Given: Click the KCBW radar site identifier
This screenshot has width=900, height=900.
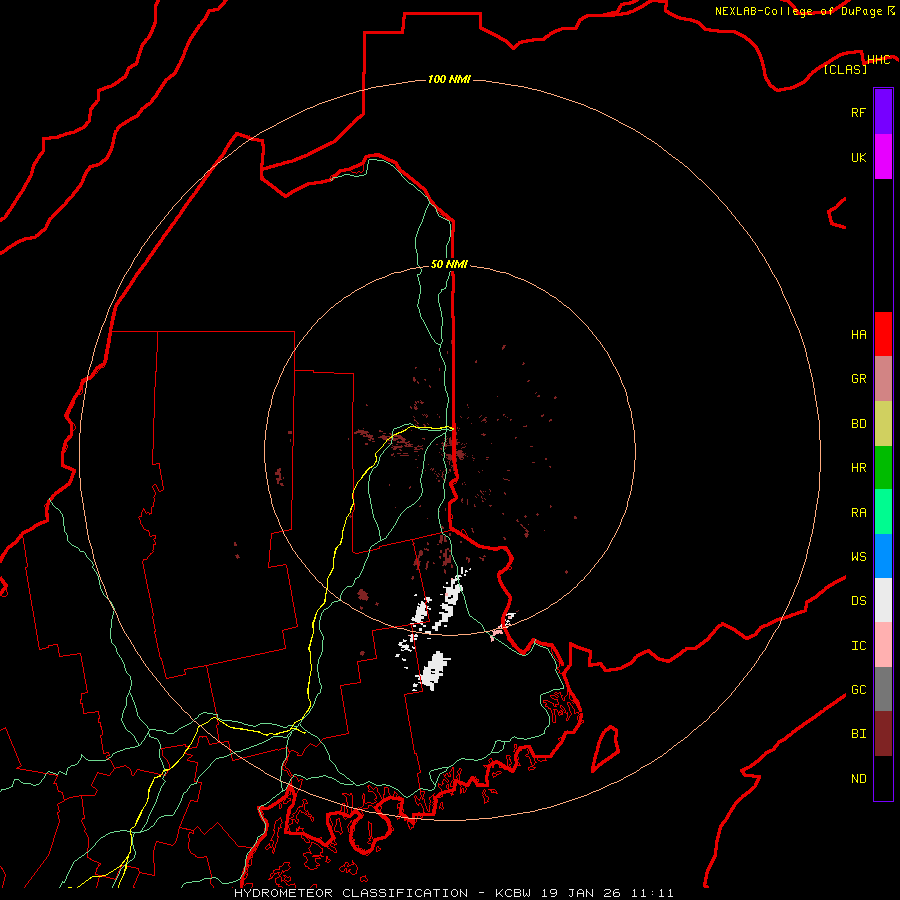Looking at the screenshot, I should pos(513,893).
